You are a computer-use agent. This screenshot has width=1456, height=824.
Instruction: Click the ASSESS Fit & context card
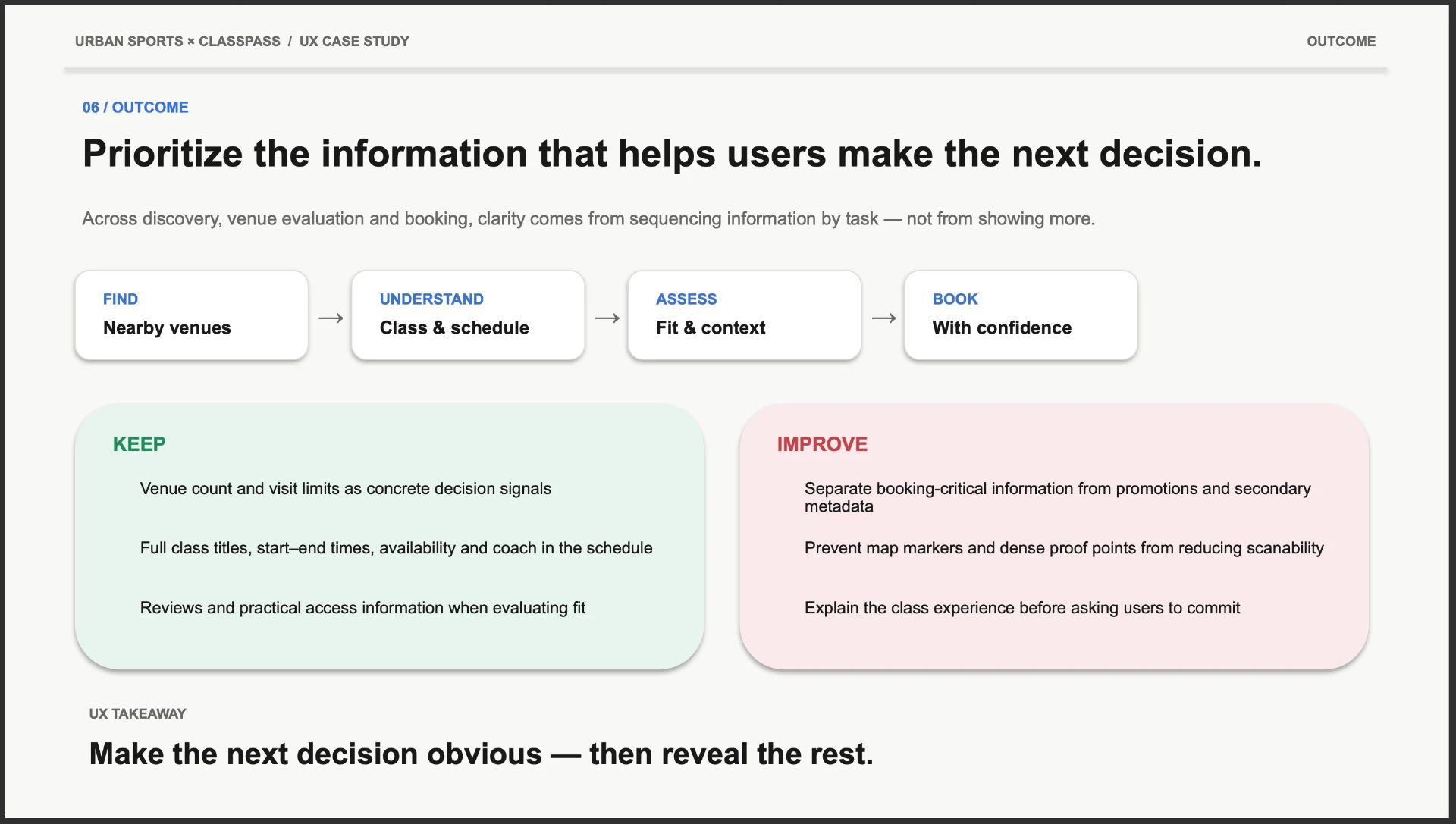coord(745,315)
